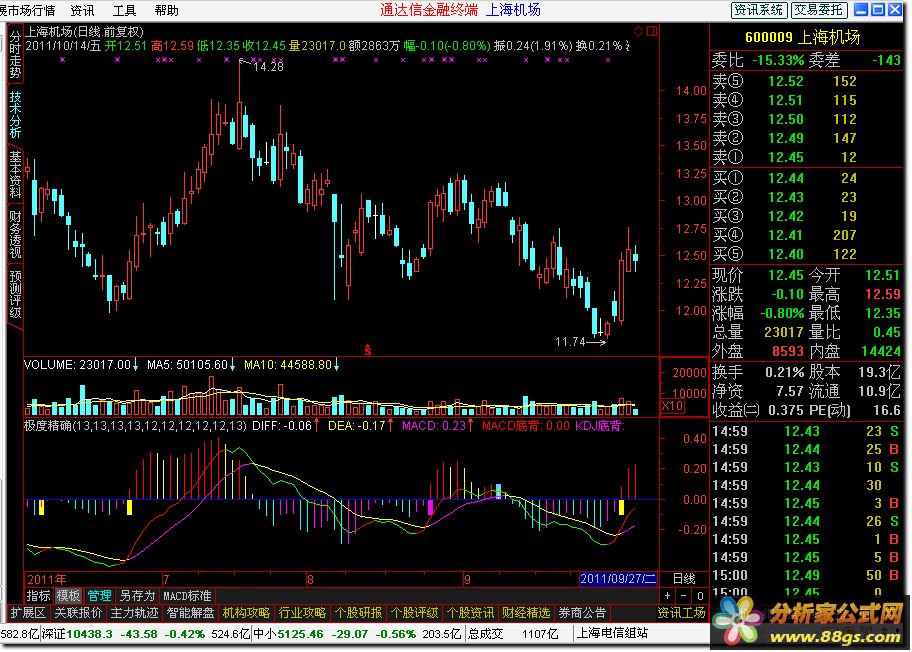The height and width of the screenshot is (652, 912).
Task: Click the 日线 period label
Action: pos(684,579)
